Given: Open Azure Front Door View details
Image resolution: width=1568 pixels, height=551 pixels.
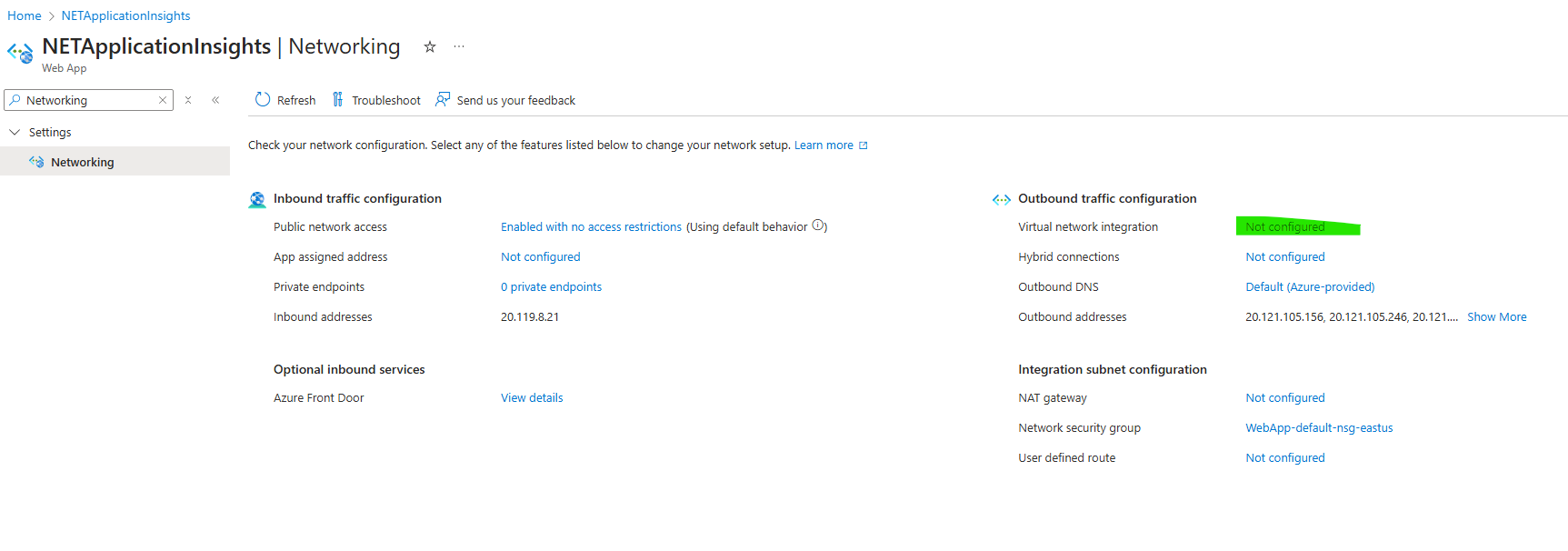Looking at the screenshot, I should (x=532, y=398).
